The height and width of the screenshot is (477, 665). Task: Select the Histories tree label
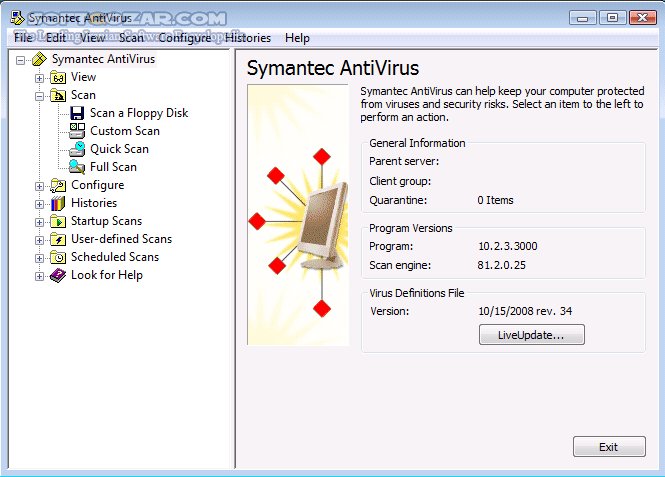click(94, 203)
